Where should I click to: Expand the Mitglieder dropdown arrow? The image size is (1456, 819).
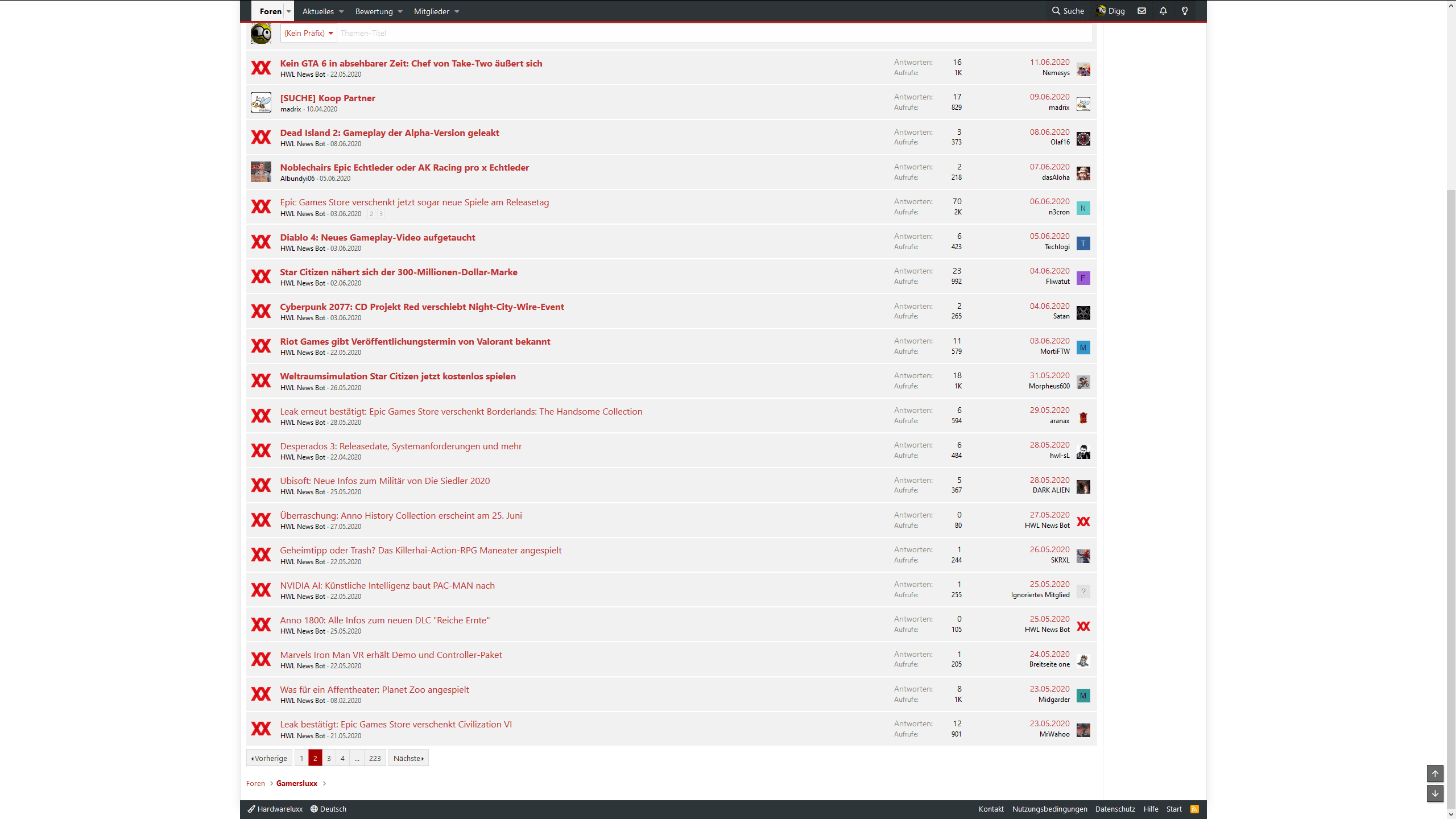(x=457, y=11)
